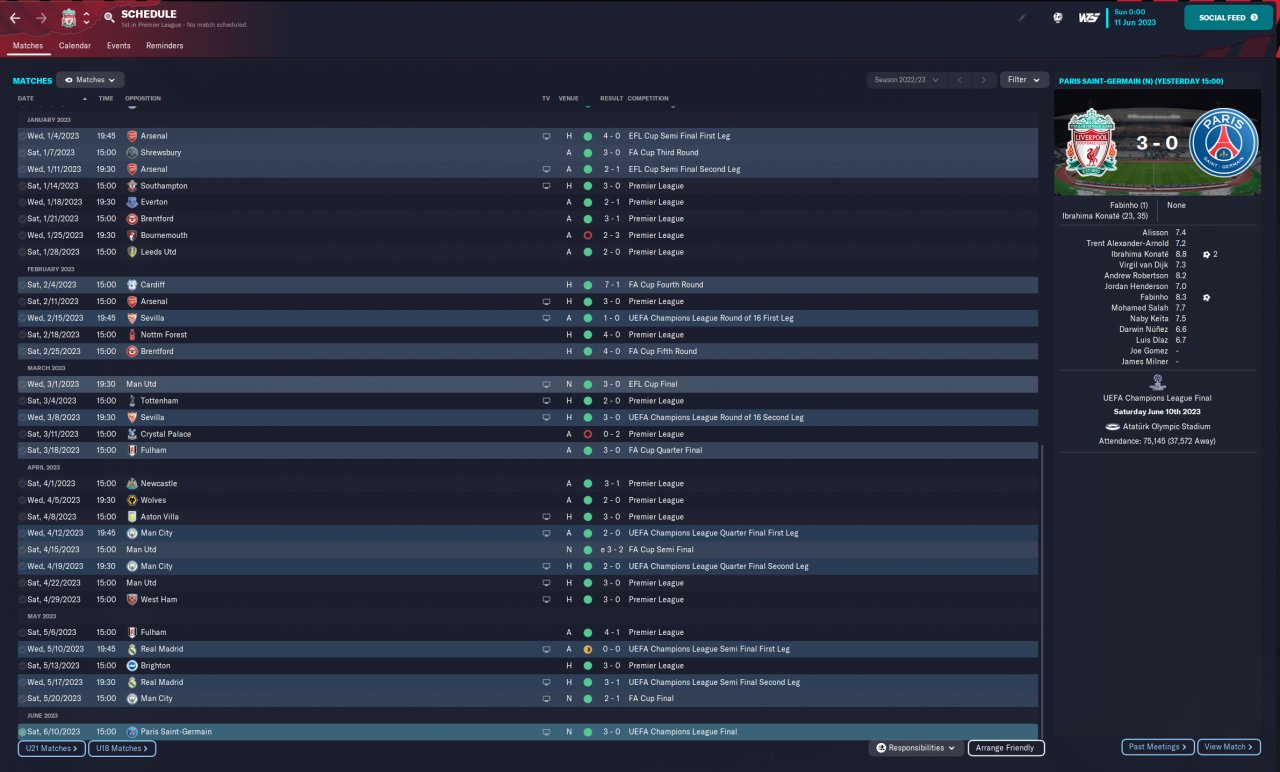Sort the list by the Date column header
This screenshot has height=772, width=1280.
pos(26,99)
